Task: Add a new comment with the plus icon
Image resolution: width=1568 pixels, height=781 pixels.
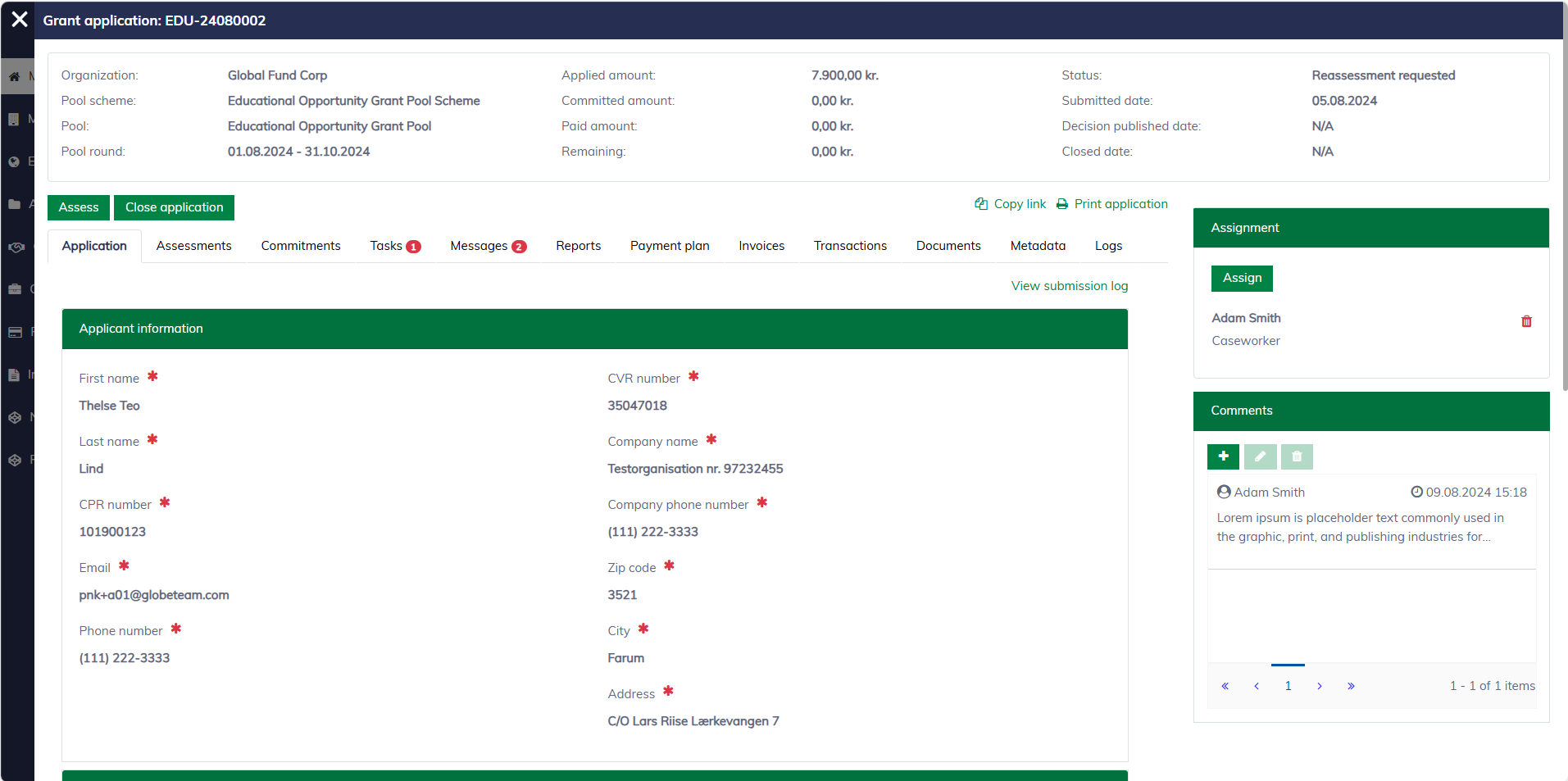Action: click(1223, 456)
